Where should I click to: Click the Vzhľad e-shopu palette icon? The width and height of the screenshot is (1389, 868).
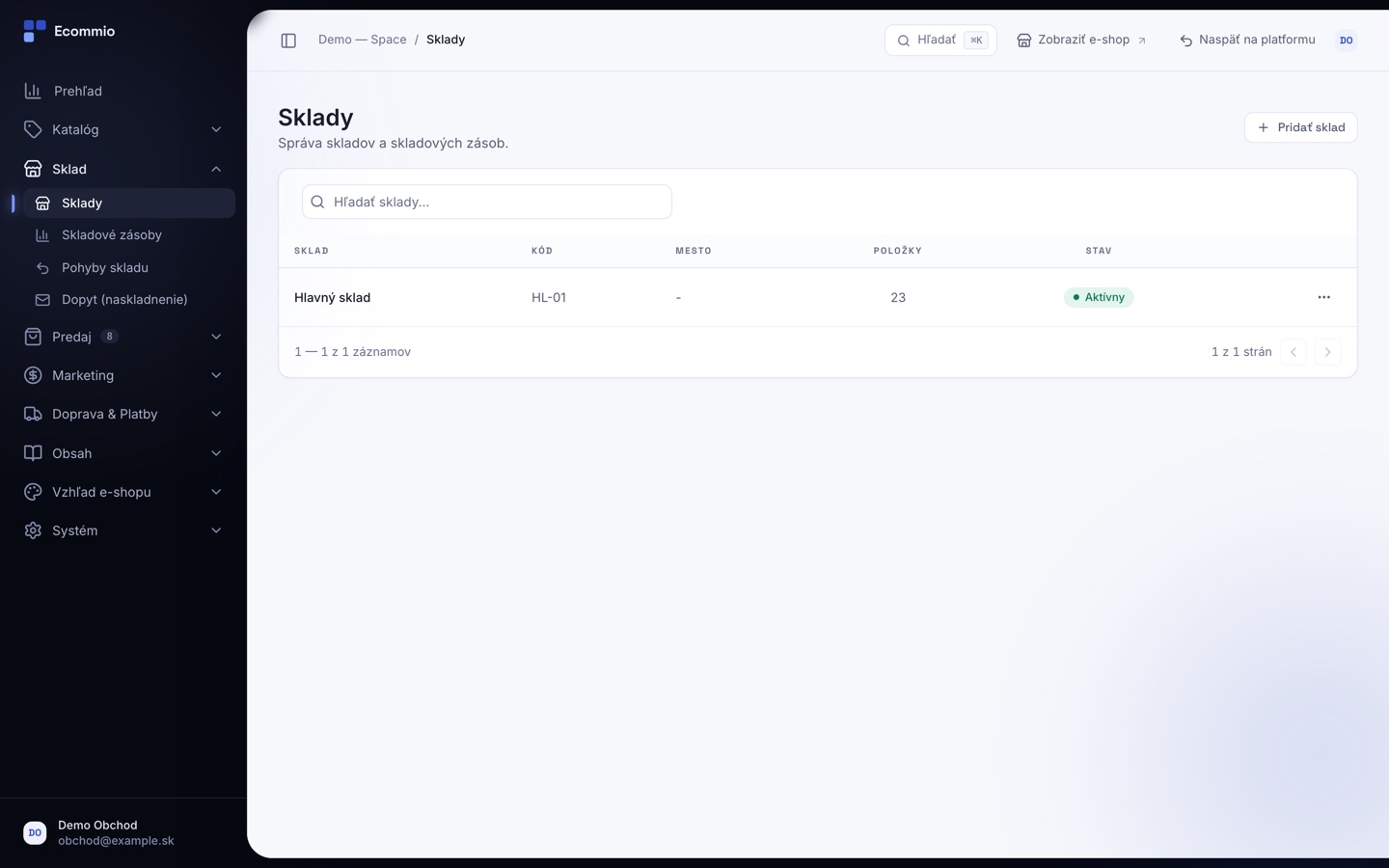pyautogui.click(x=33, y=492)
